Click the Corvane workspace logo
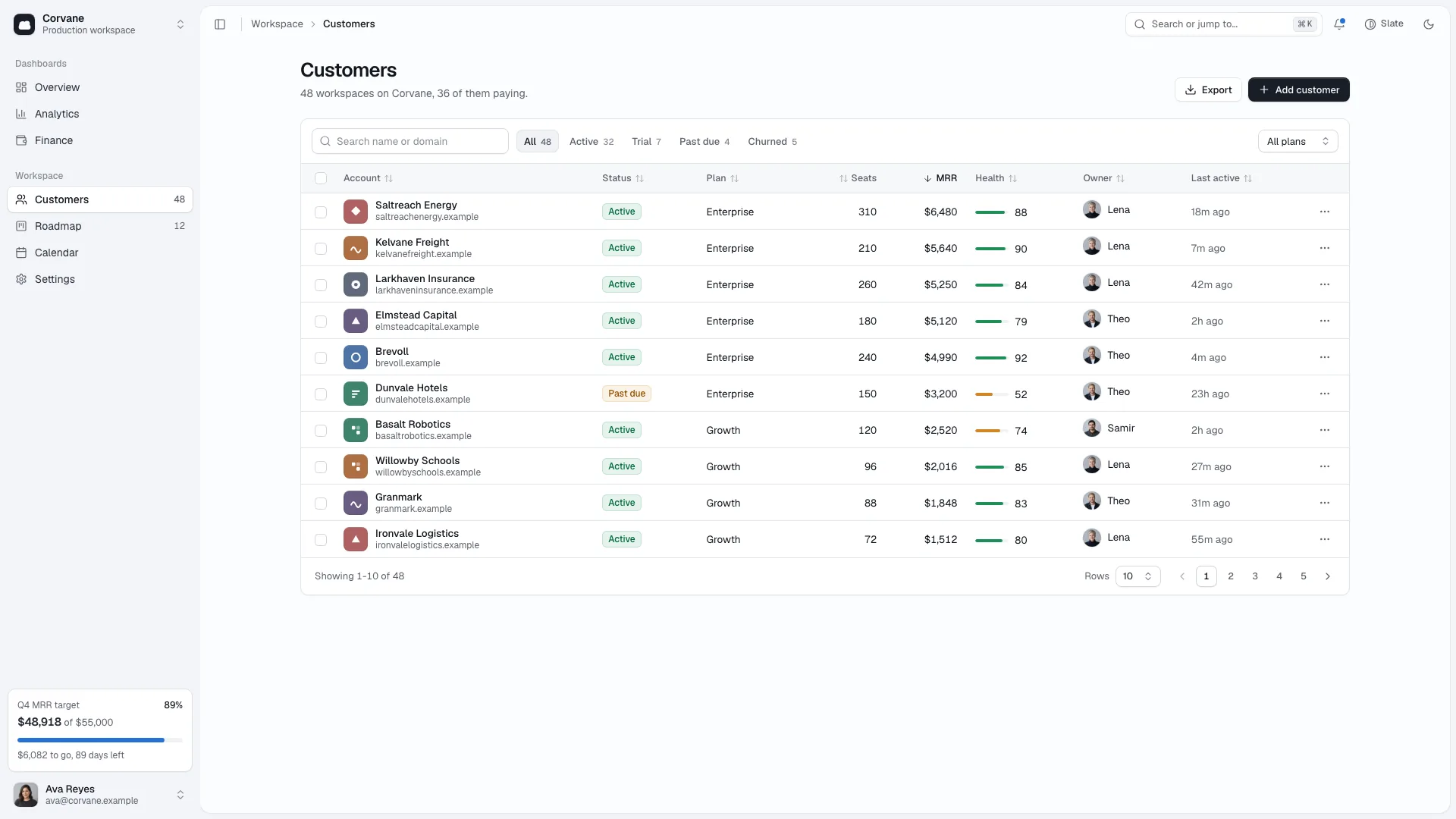 click(24, 24)
